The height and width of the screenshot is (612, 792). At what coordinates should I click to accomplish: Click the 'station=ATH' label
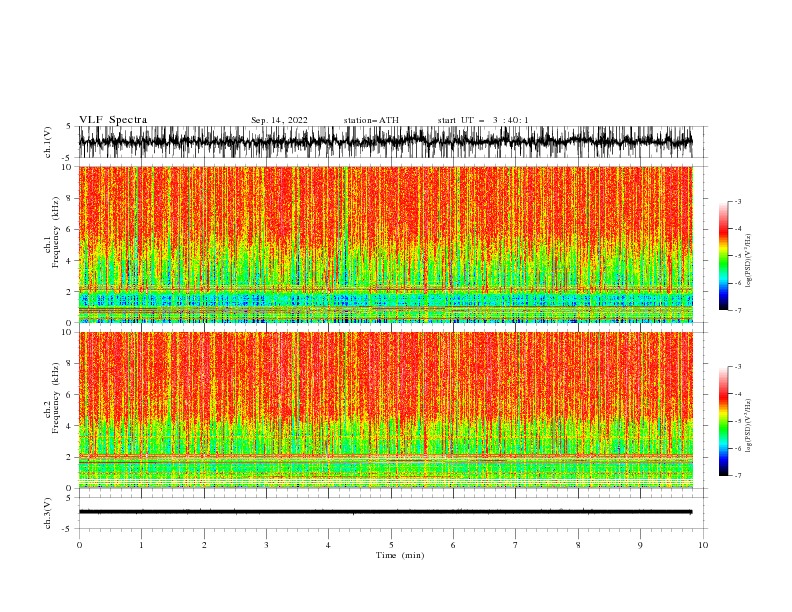pyautogui.click(x=371, y=120)
